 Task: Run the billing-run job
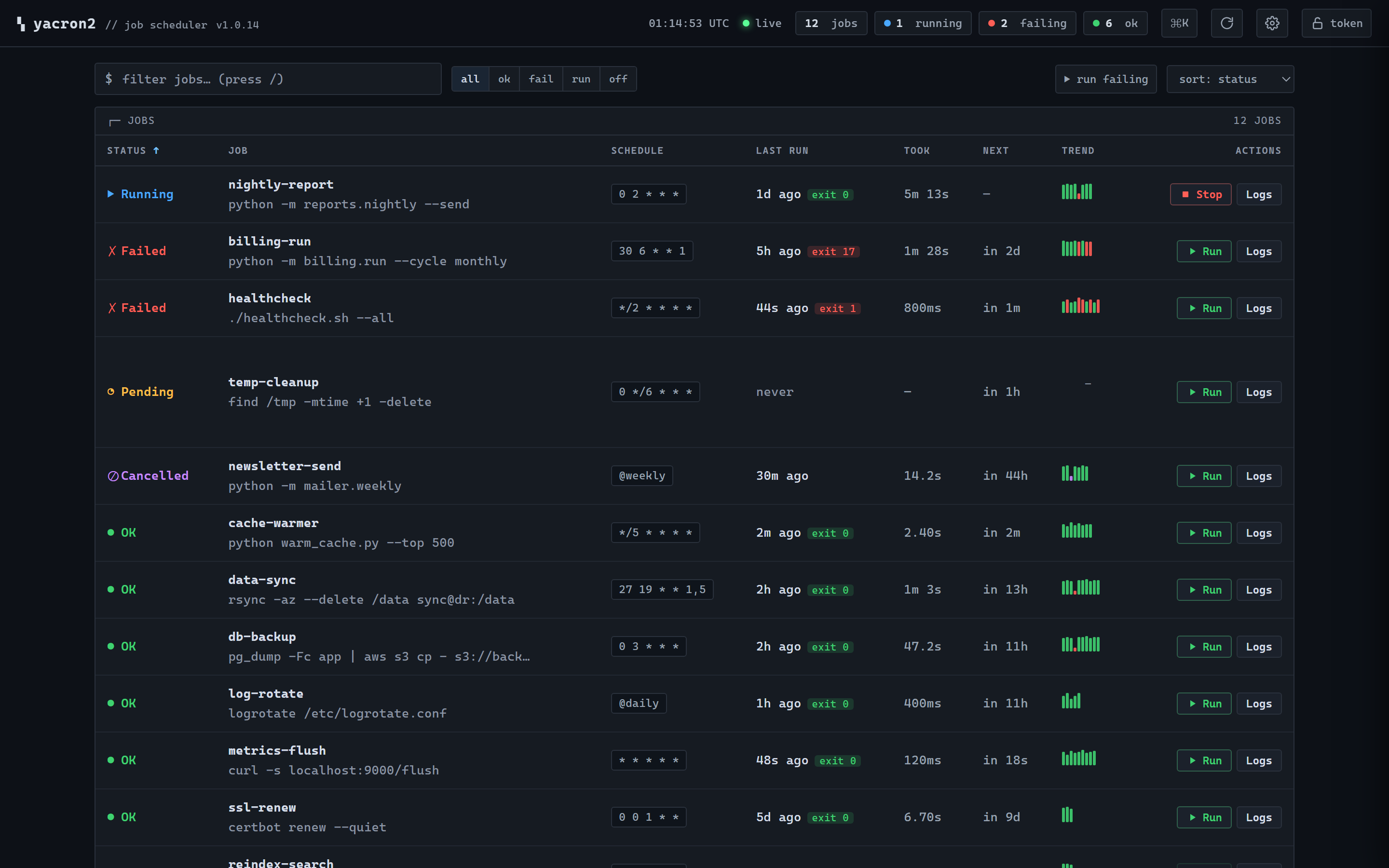1204,251
